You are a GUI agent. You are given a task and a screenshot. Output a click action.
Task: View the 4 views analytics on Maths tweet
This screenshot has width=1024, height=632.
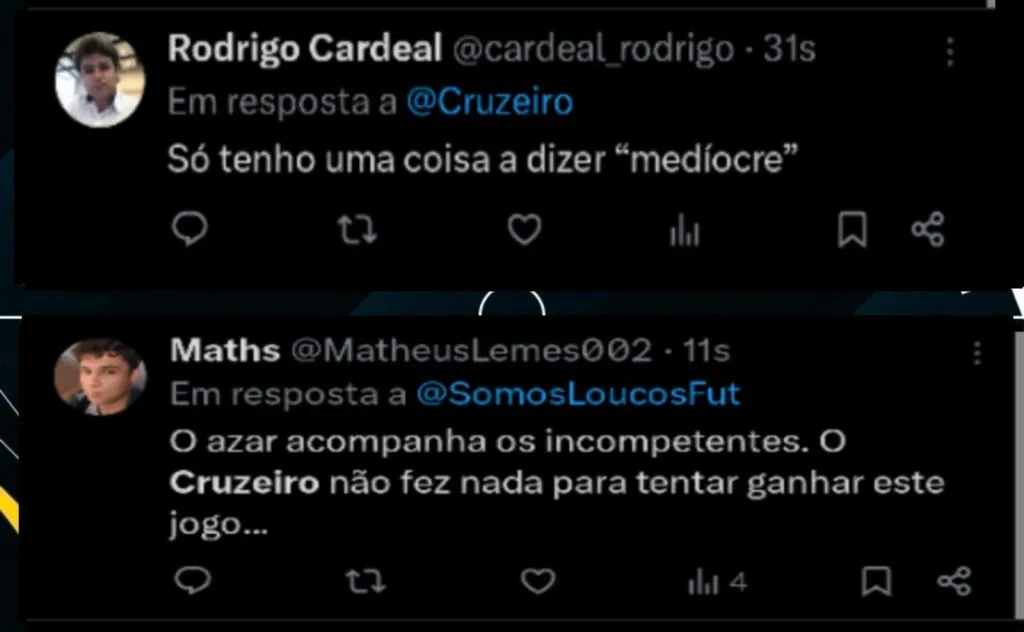pos(717,582)
